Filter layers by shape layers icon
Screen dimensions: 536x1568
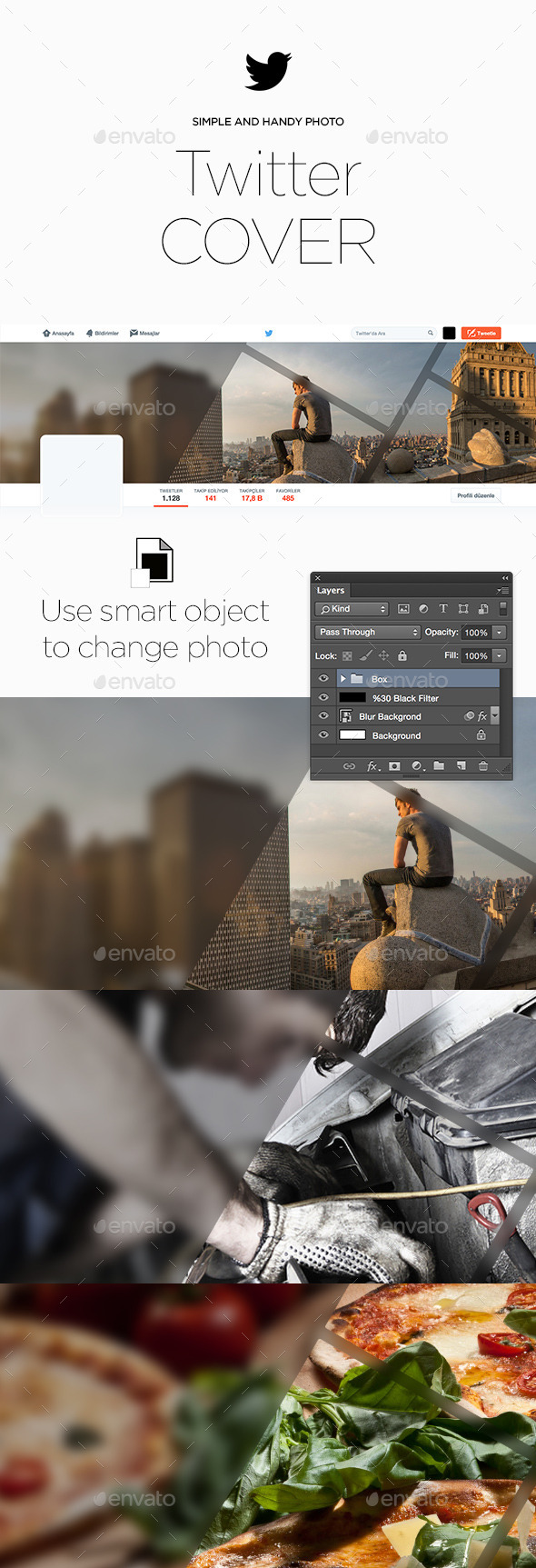pyautogui.click(x=463, y=609)
